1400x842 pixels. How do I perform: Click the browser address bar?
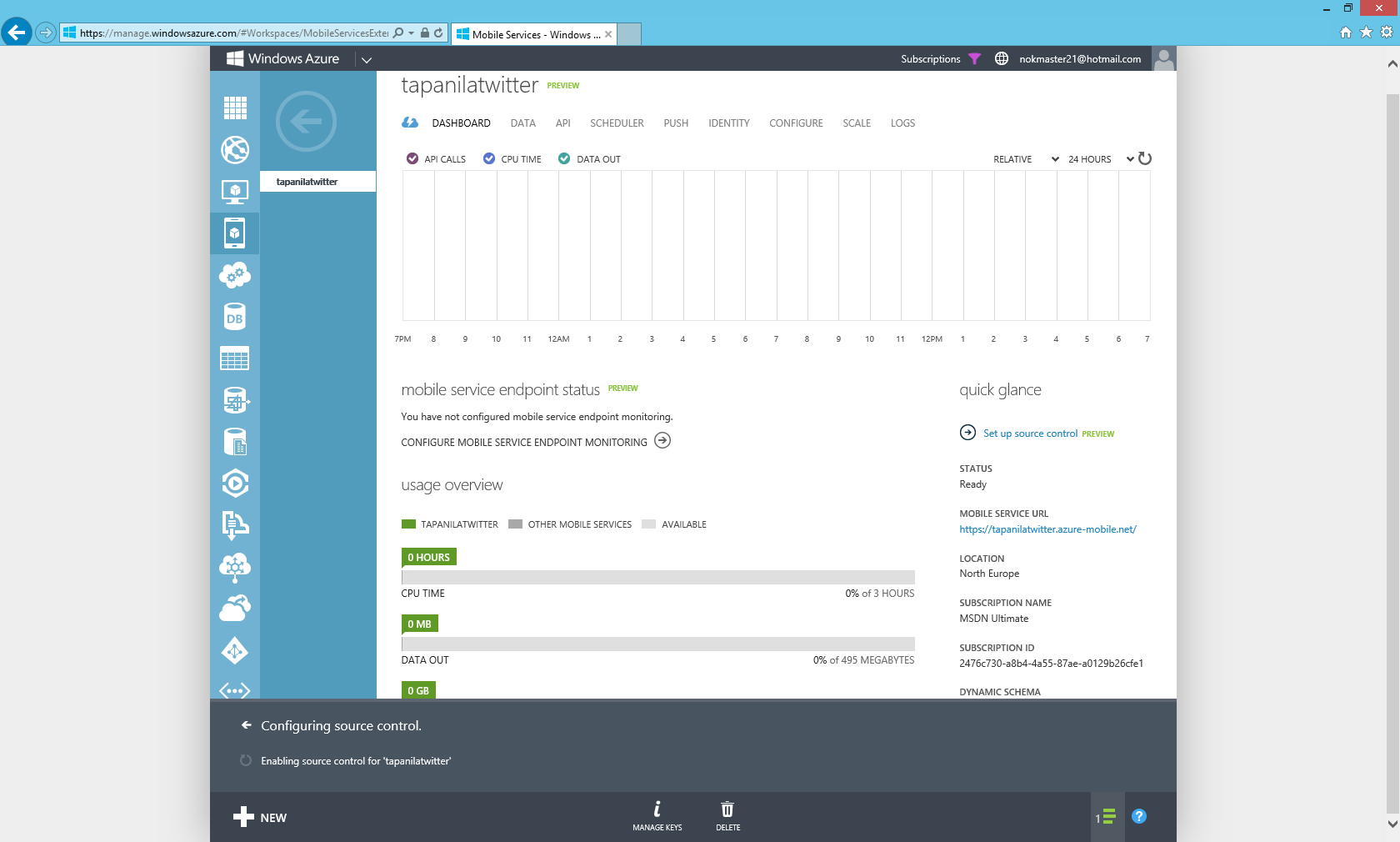click(233, 33)
